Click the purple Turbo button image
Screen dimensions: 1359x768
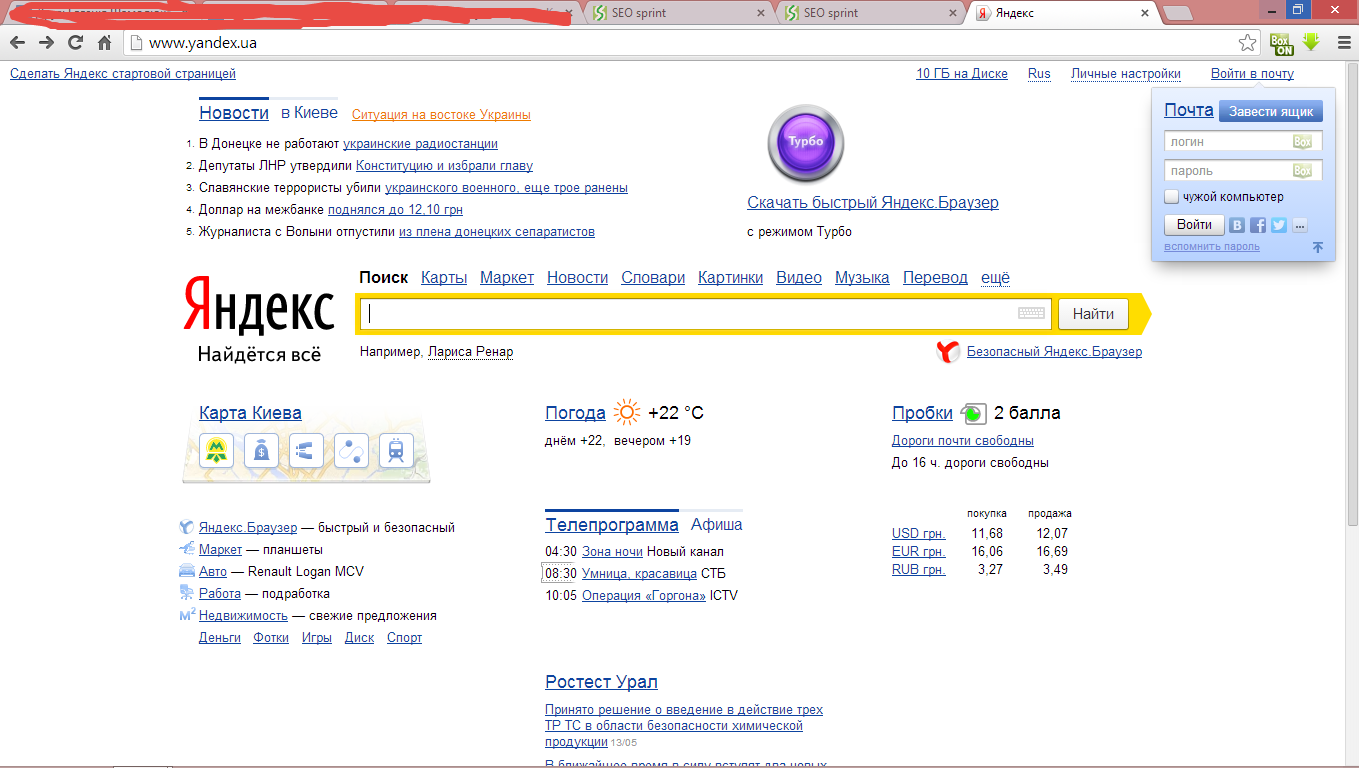[806, 143]
